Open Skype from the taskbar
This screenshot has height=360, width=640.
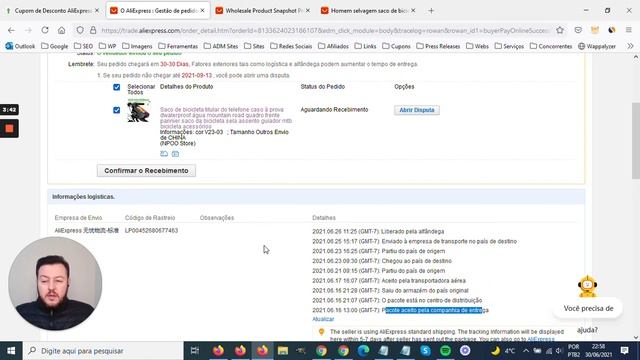point(425,351)
